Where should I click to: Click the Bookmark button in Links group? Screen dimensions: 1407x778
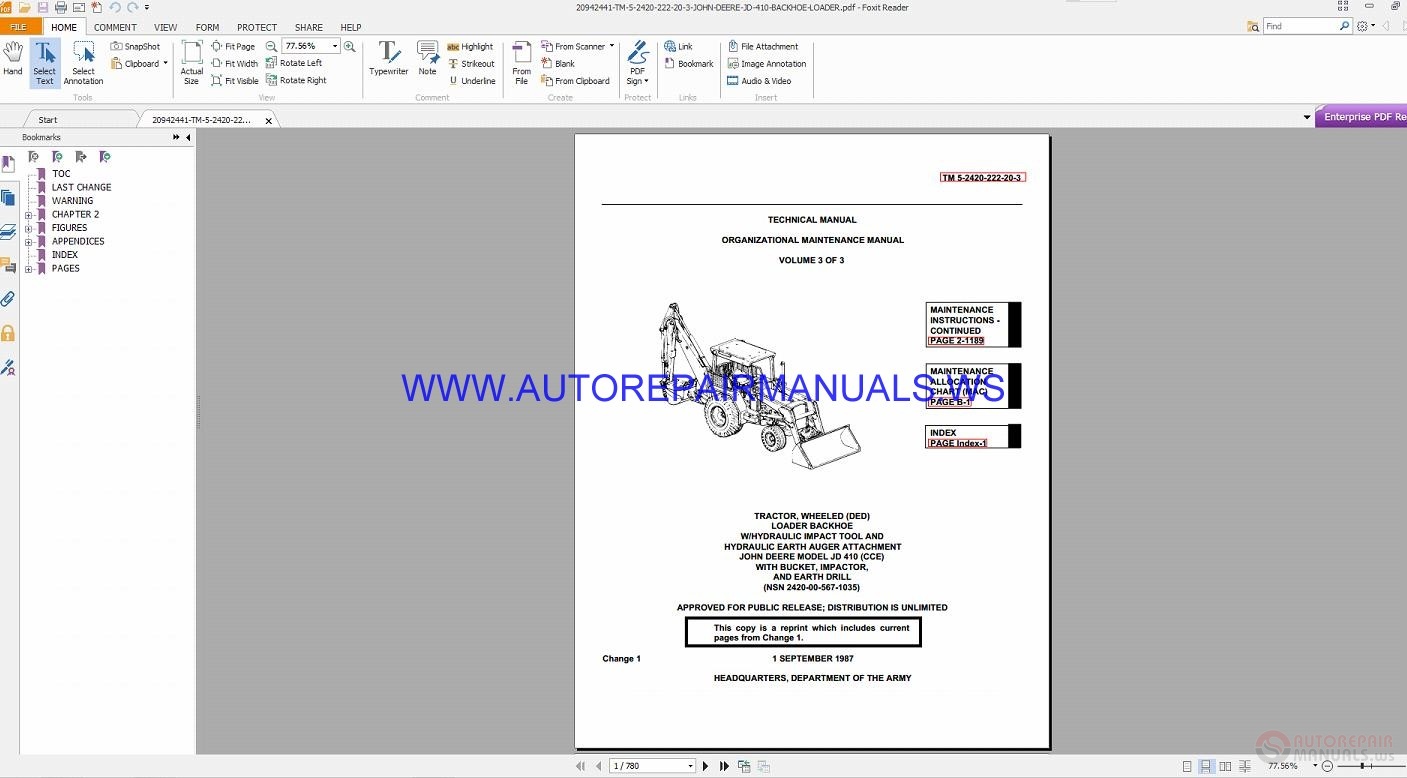pos(688,63)
